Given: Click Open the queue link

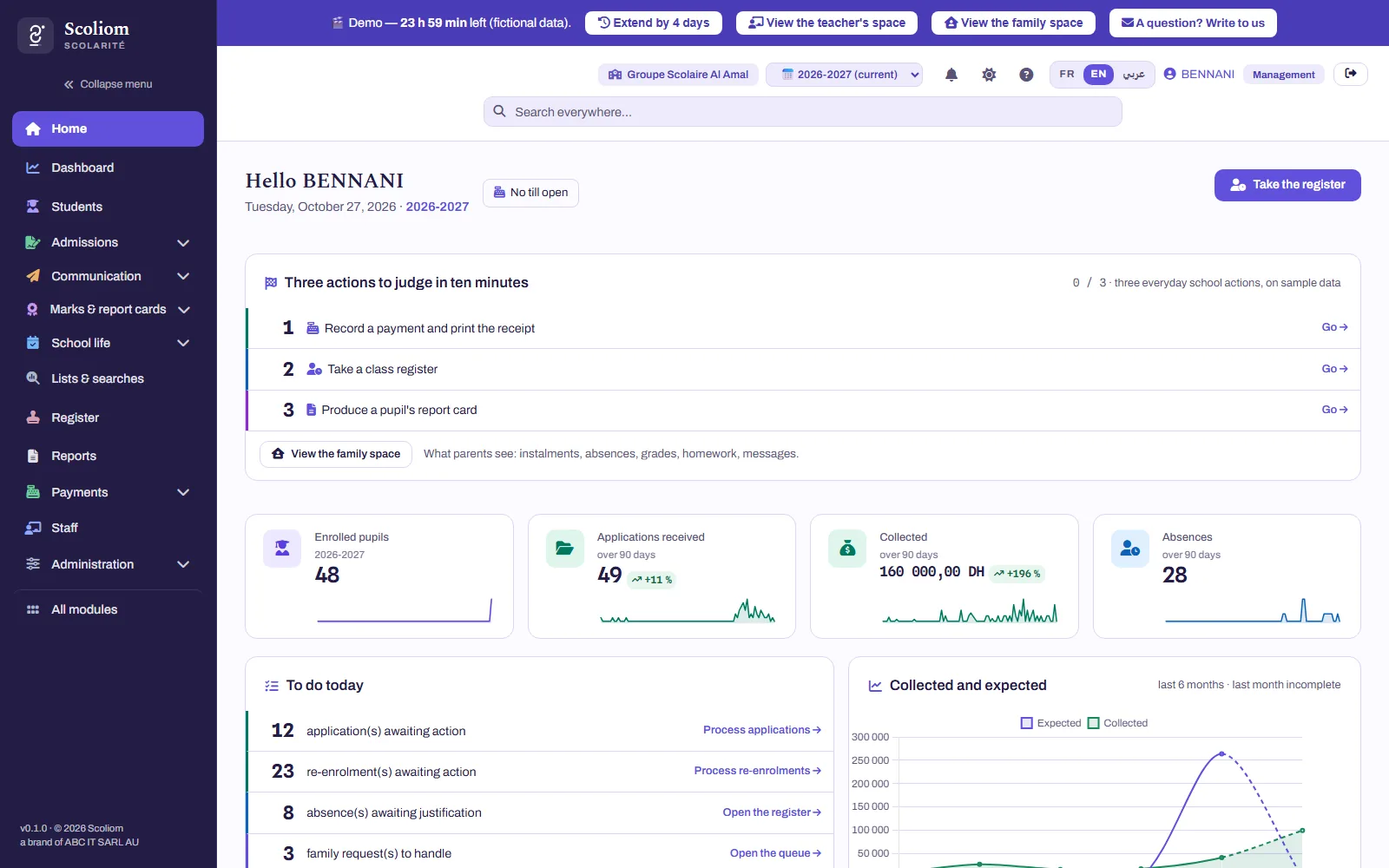Looking at the screenshot, I should 775,853.
